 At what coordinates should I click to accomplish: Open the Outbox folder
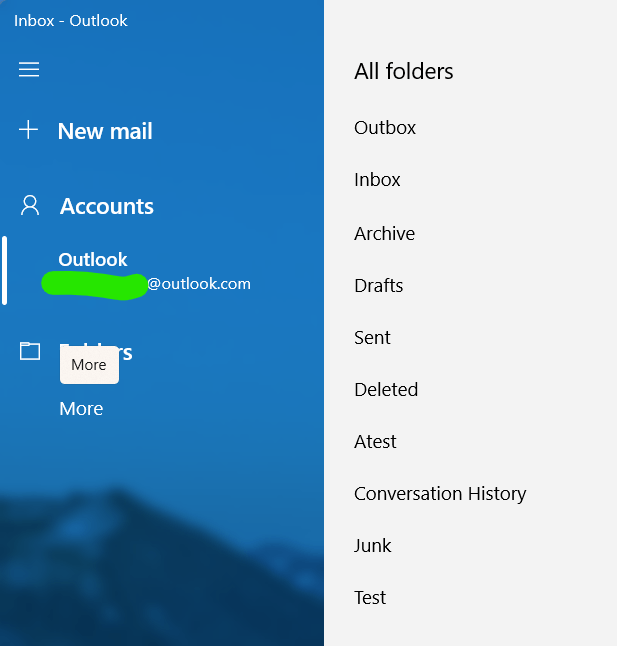[x=385, y=128]
